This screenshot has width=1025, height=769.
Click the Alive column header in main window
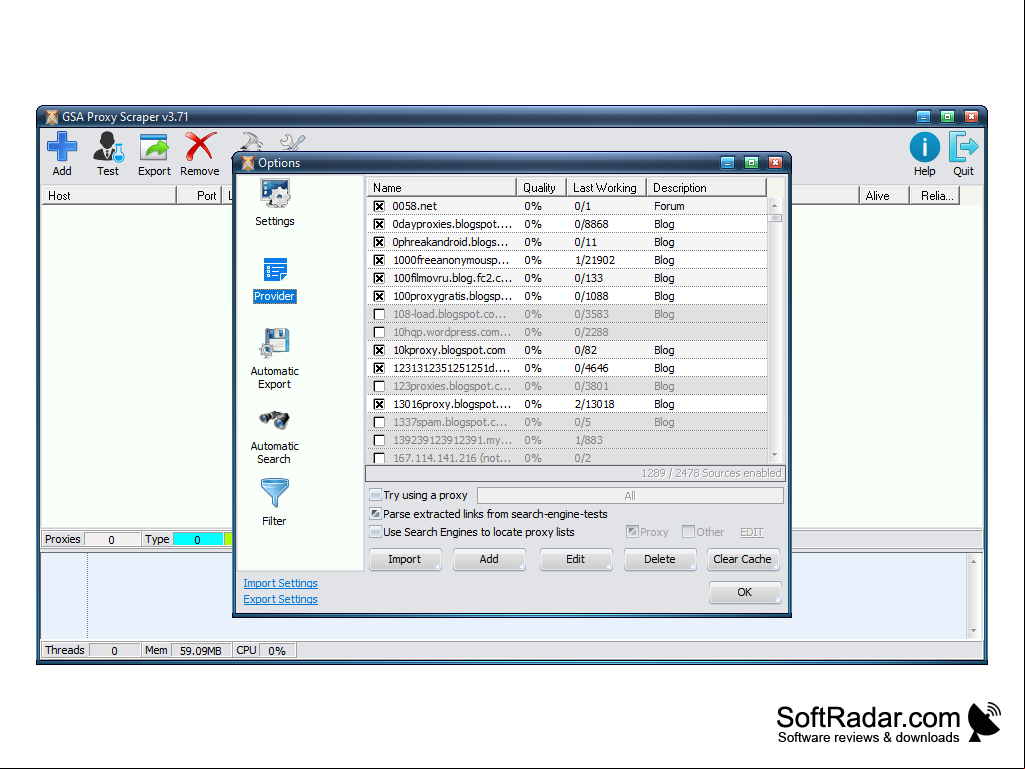click(x=884, y=196)
